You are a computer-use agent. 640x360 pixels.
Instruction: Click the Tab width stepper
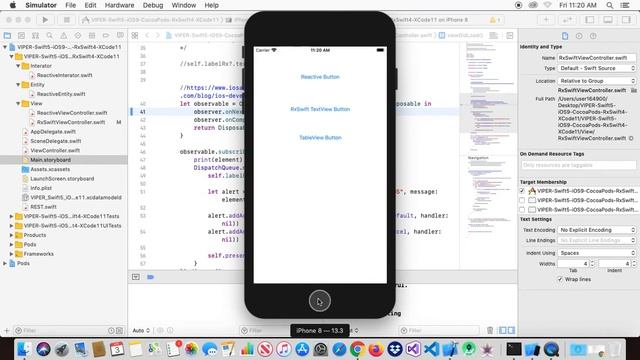click(592, 264)
